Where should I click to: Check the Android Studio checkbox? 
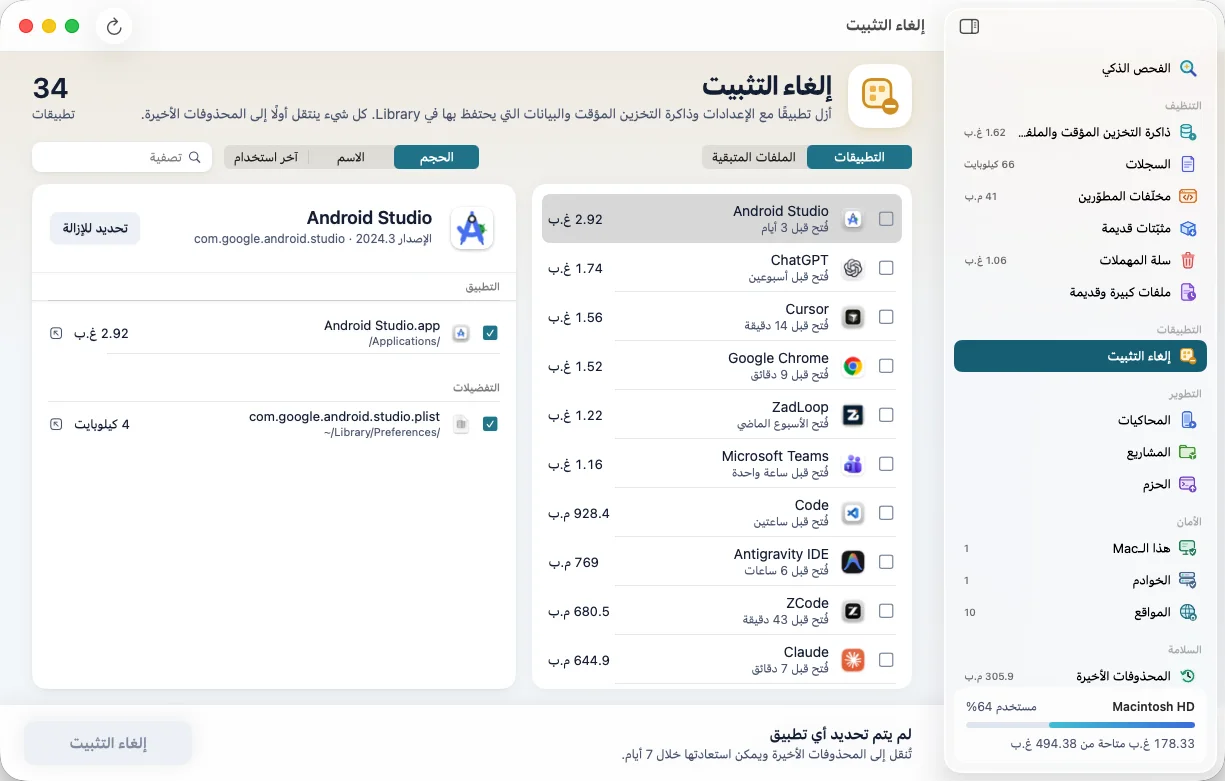coord(886,219)
